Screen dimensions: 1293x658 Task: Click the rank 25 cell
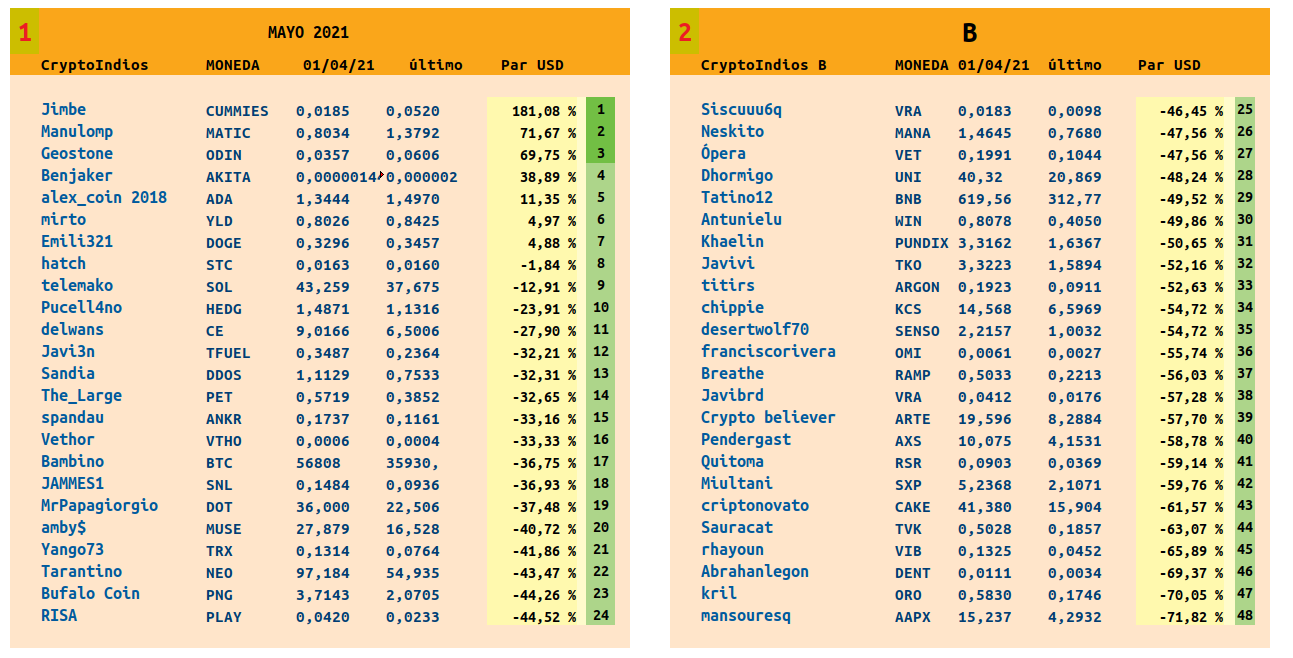click(1245, 110)
